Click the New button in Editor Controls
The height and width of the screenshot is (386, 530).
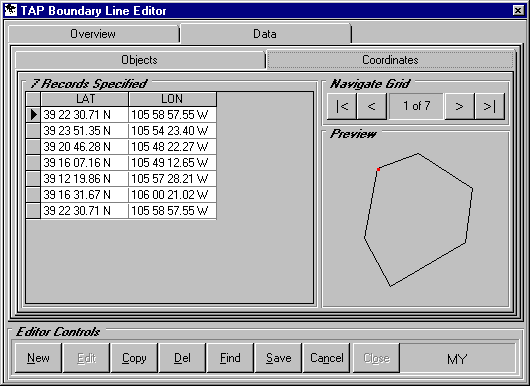(x=38, y=358)
